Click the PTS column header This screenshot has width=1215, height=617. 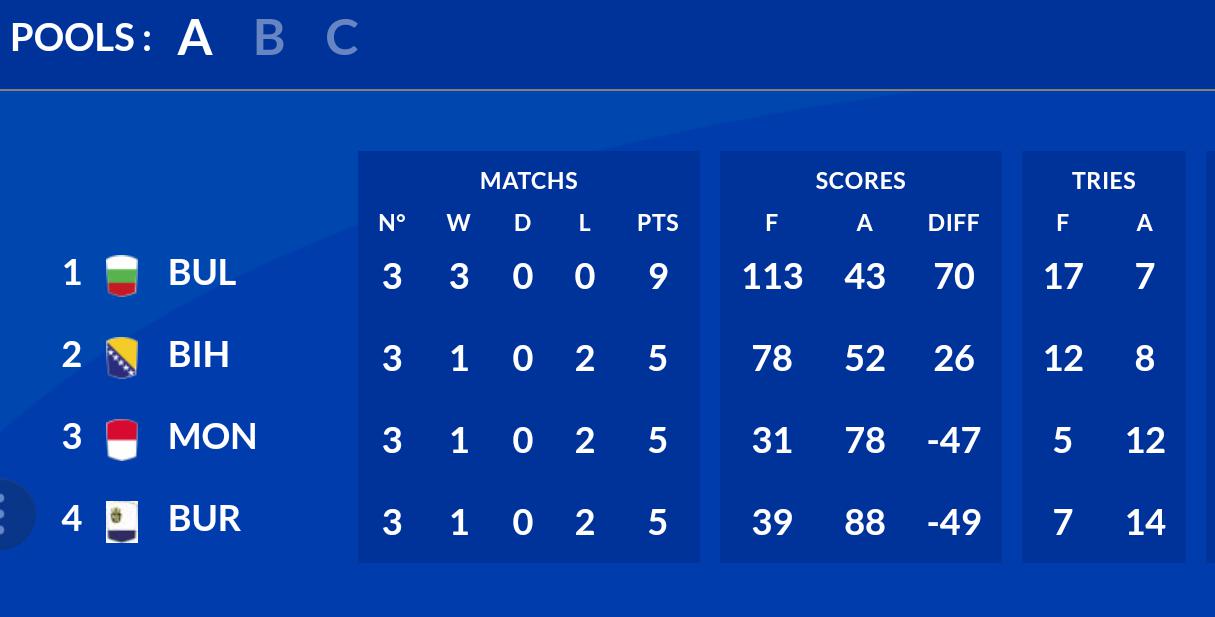[657, 223]
